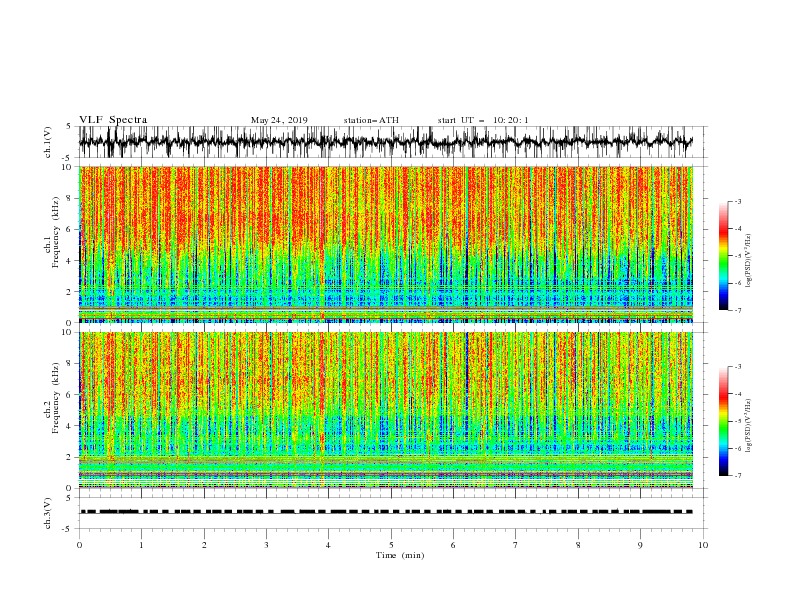Viewport: 792px width, 612px height.
Task: Click the "8" tick on the Time axis
Action: pos(578,545)
